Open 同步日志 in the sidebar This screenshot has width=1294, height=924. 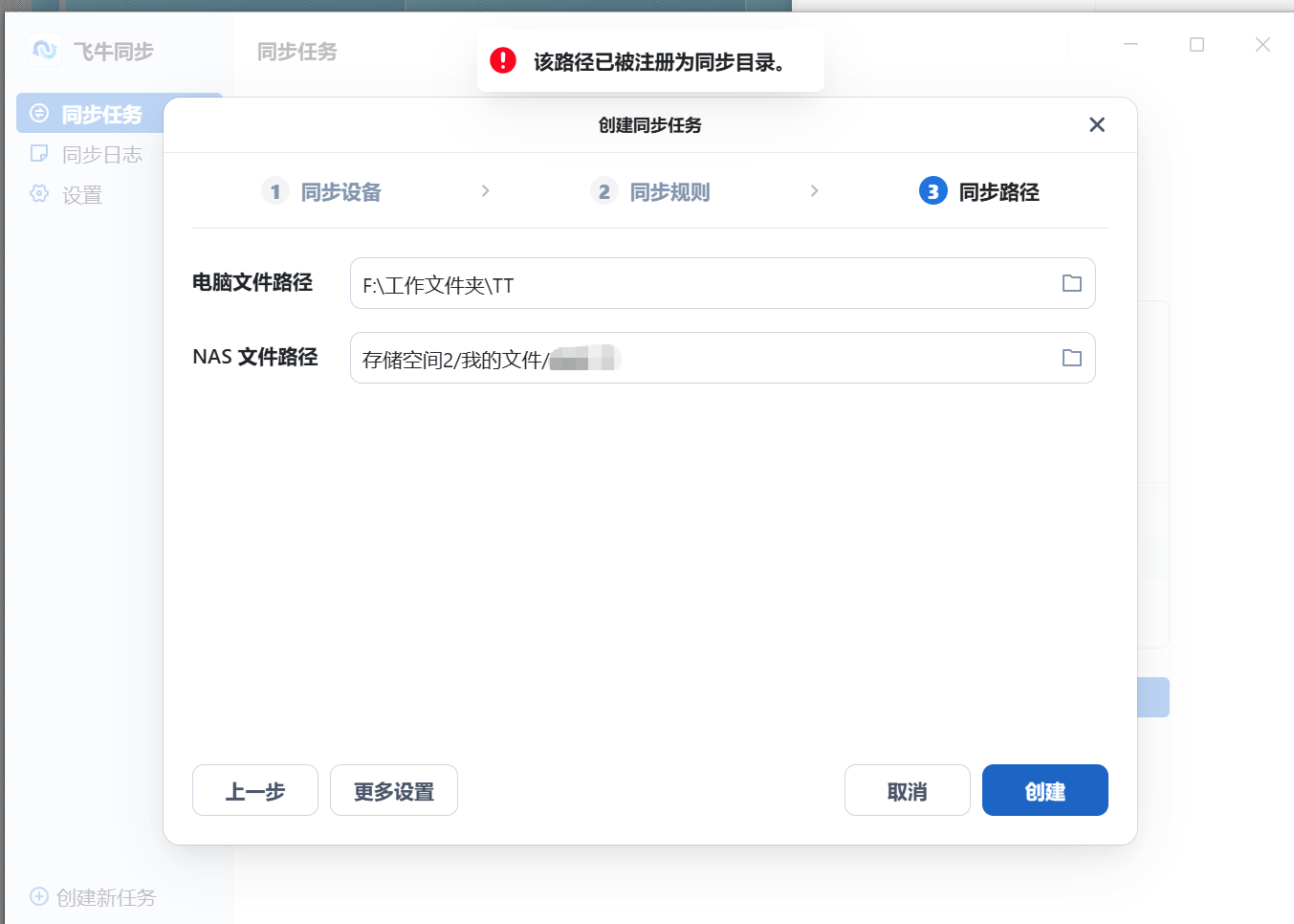[87, 154]
